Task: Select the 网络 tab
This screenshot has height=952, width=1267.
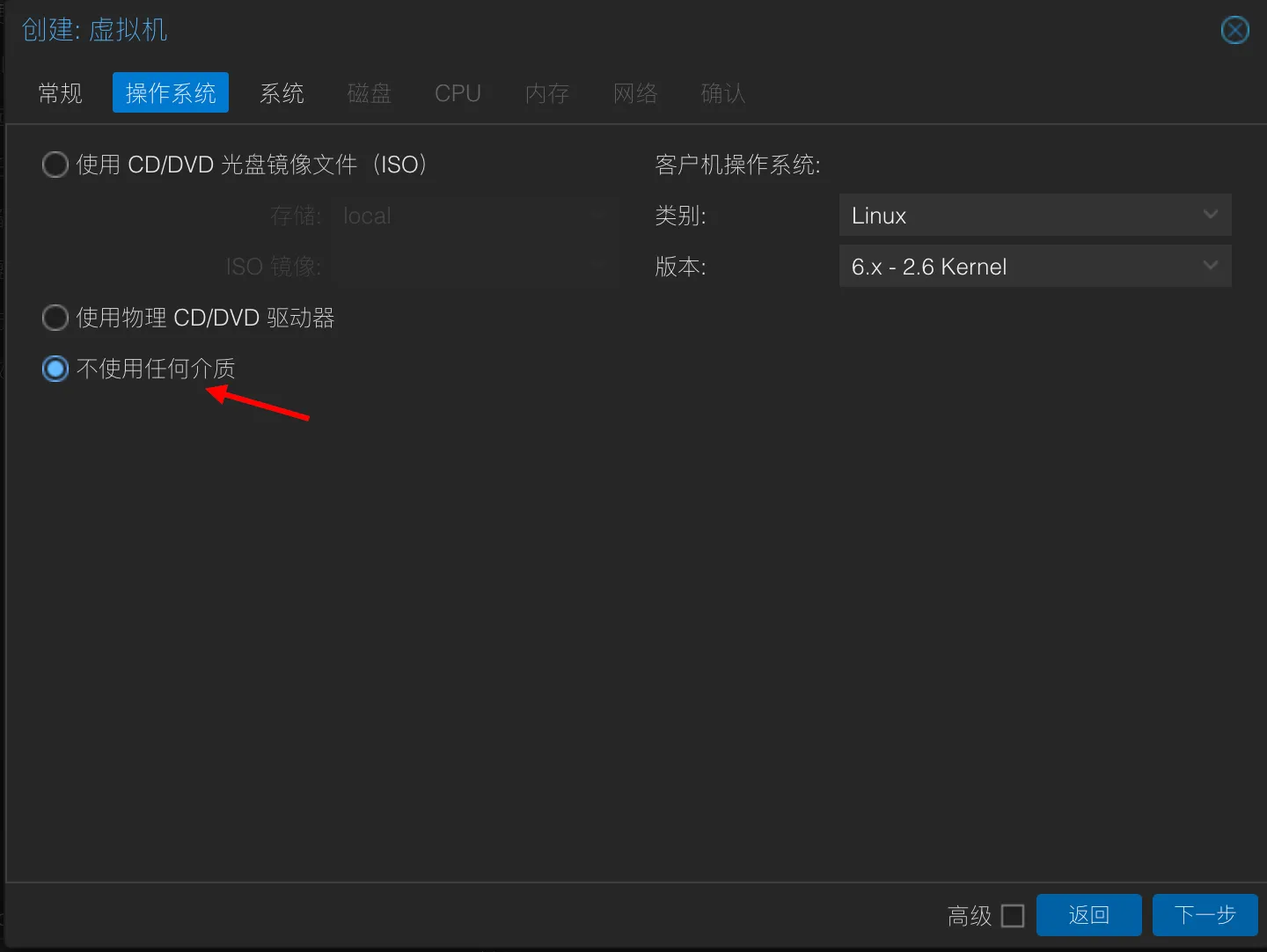Action: (635, 93)
